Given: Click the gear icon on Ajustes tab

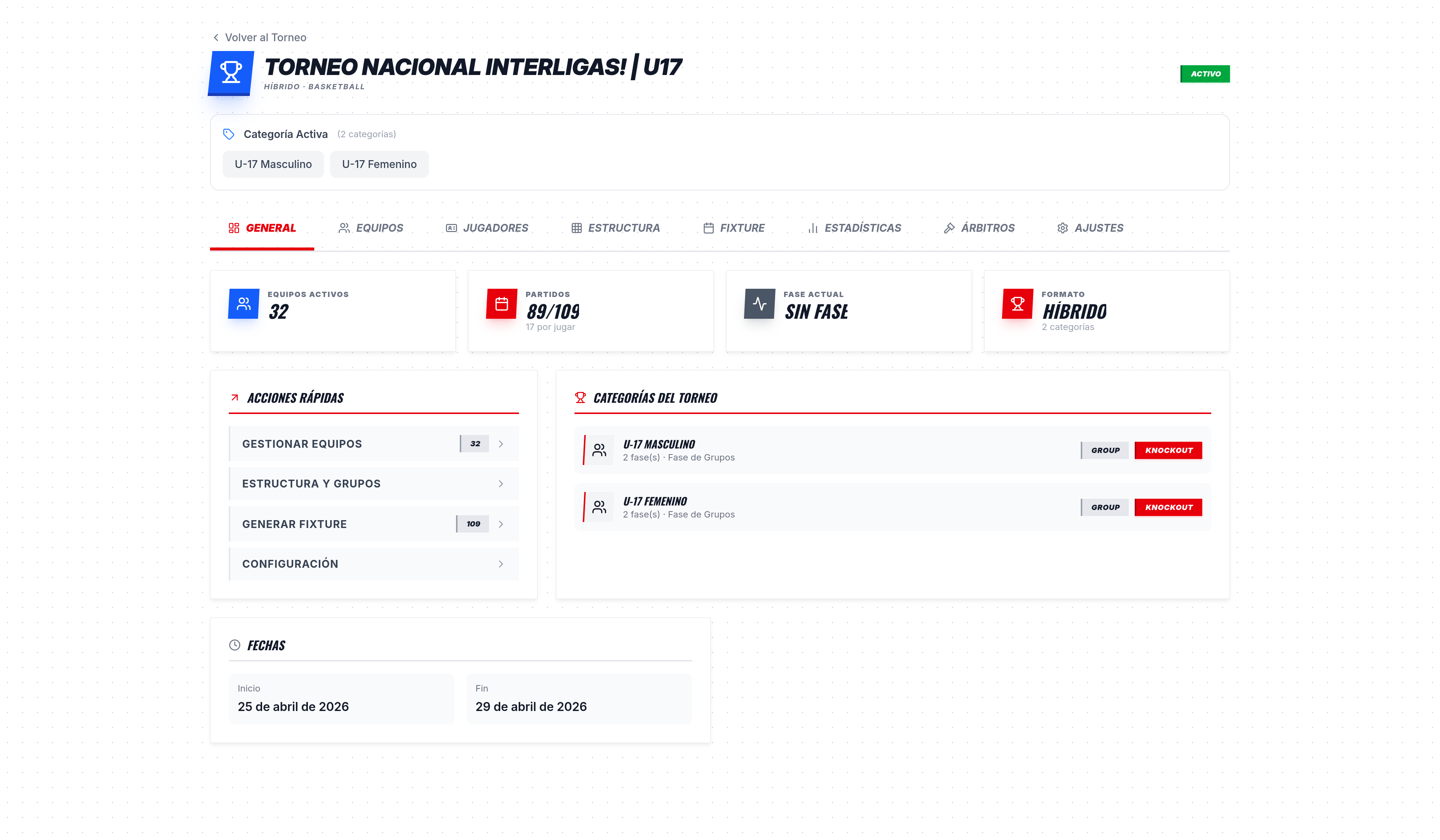Looking at the screenshot, I should coord(1063,228).
